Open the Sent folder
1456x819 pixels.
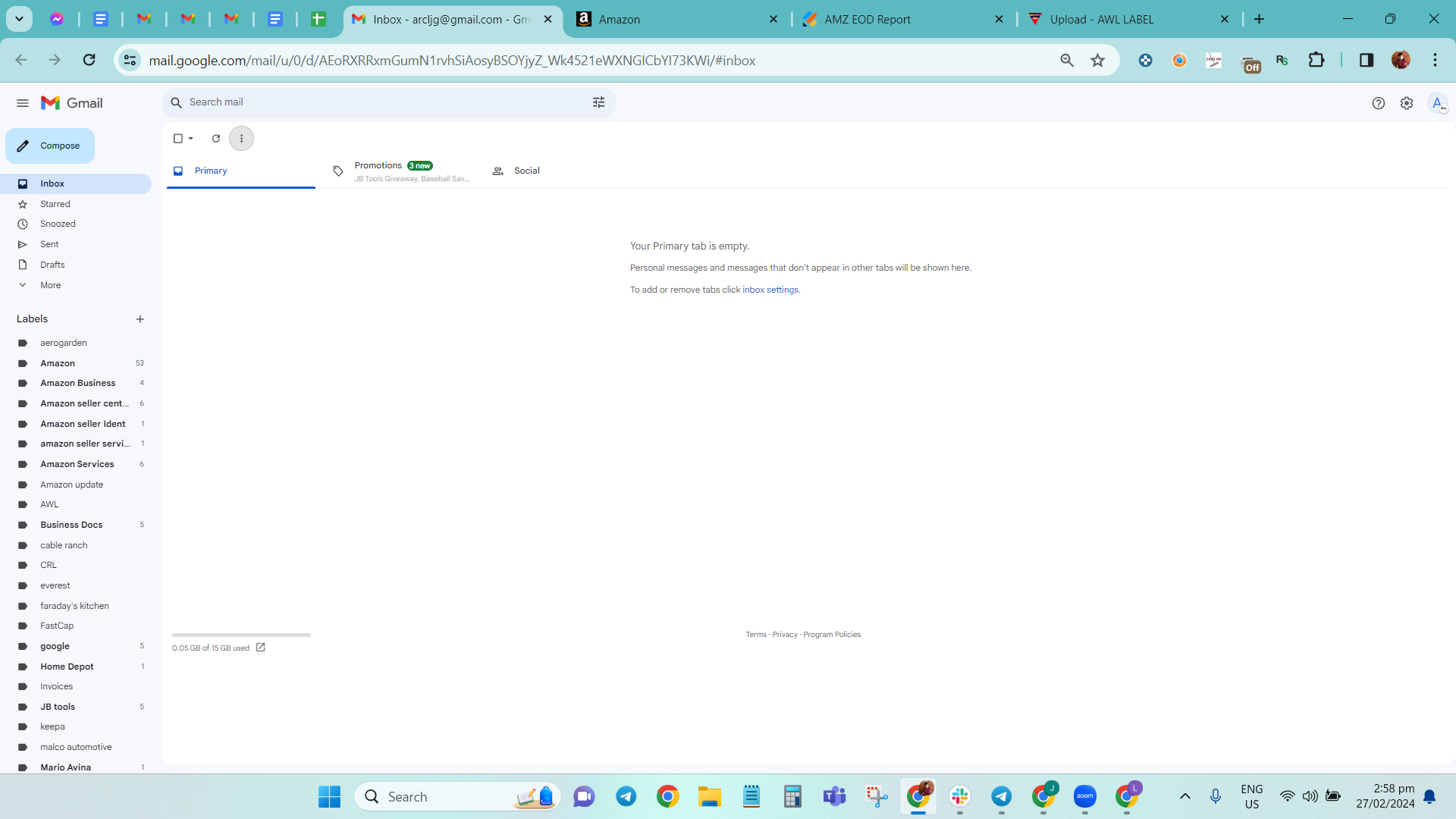pos(76,244)
